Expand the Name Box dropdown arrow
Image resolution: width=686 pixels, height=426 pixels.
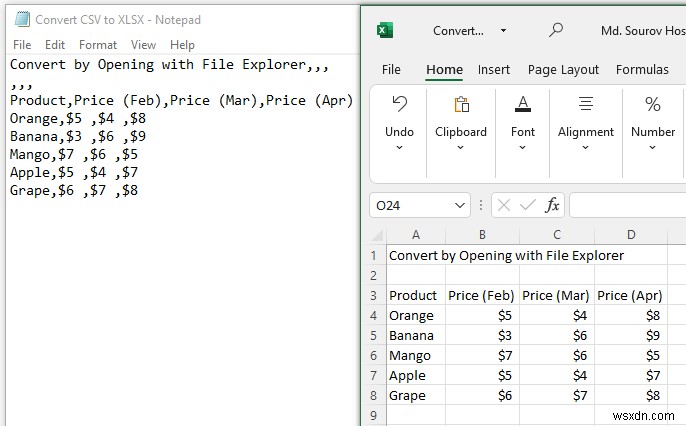460,205
